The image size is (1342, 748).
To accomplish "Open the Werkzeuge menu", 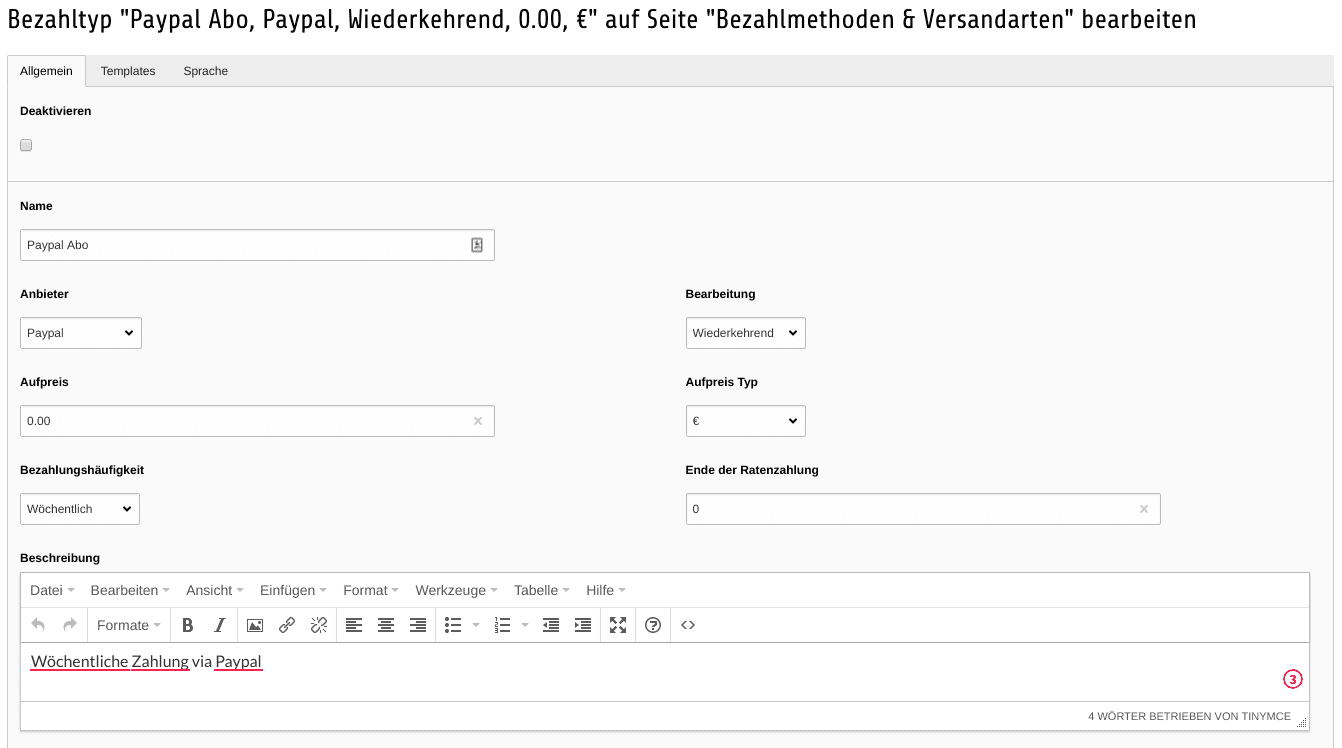I will (x=456, y=590).
